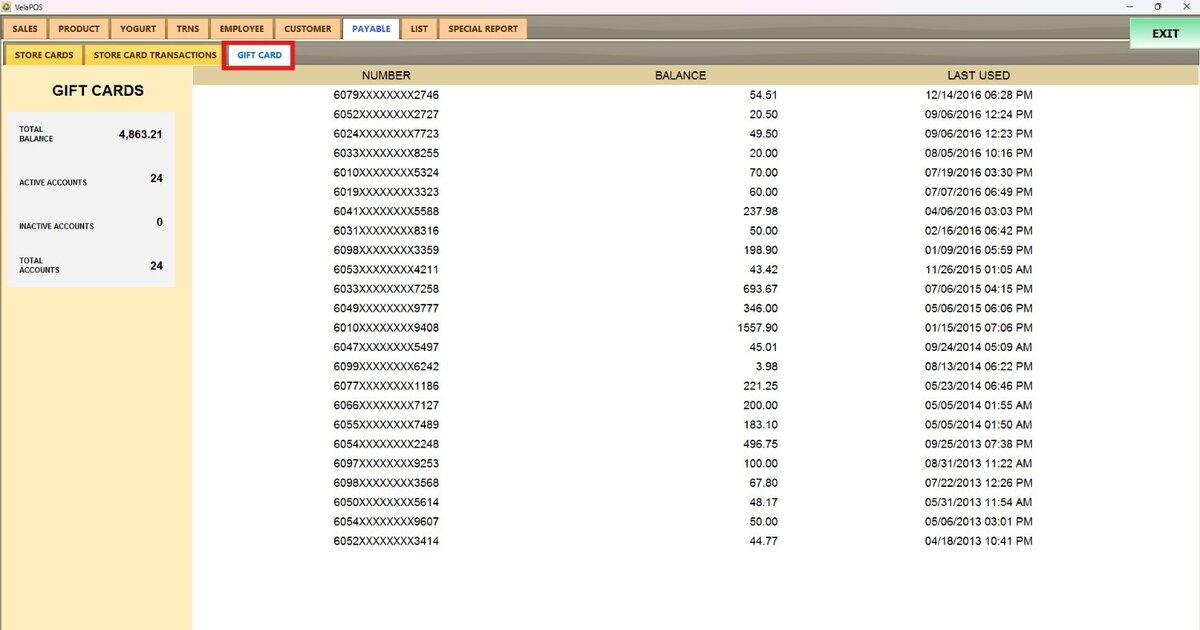View STORE CARD TRANSACTIONS sub-tab
This screenshot has width=1200, height=630.
155,55
